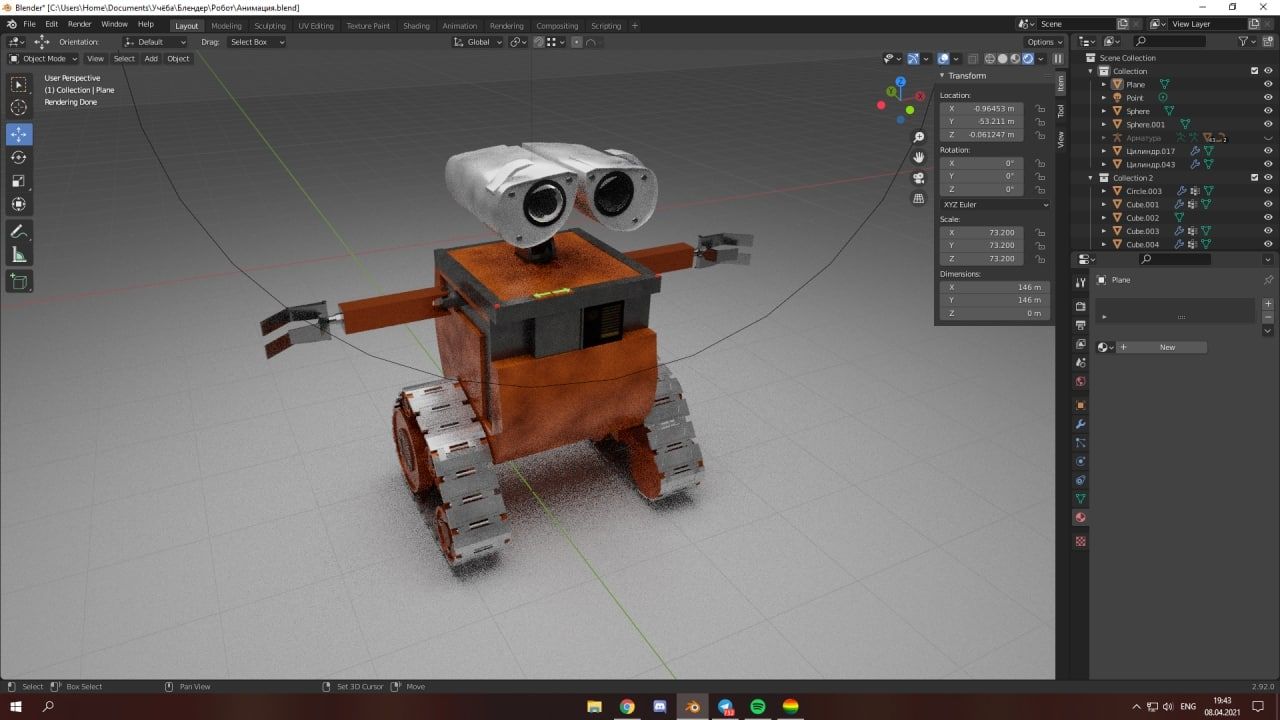Open the Animation workspace tab
The image size is (1280, 720).
click(460, 26)
